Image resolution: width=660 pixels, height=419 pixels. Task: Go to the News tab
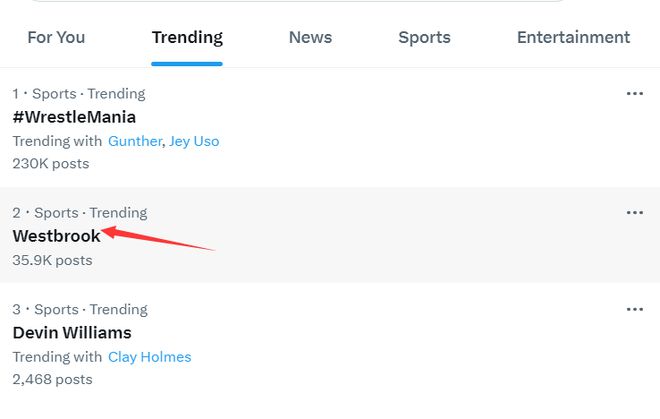click(310, 38)
